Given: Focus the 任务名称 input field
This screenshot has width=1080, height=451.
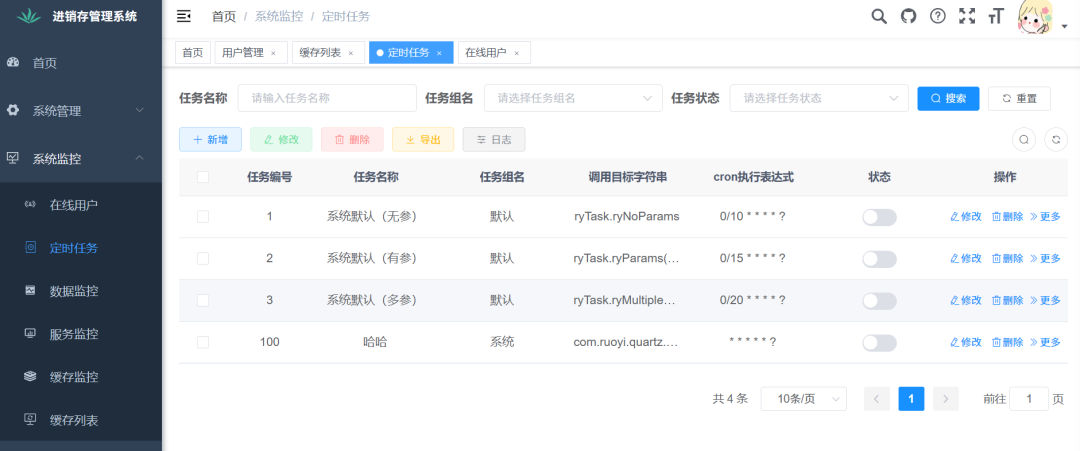Looking at the screenshot, I should tap(327, 98).
